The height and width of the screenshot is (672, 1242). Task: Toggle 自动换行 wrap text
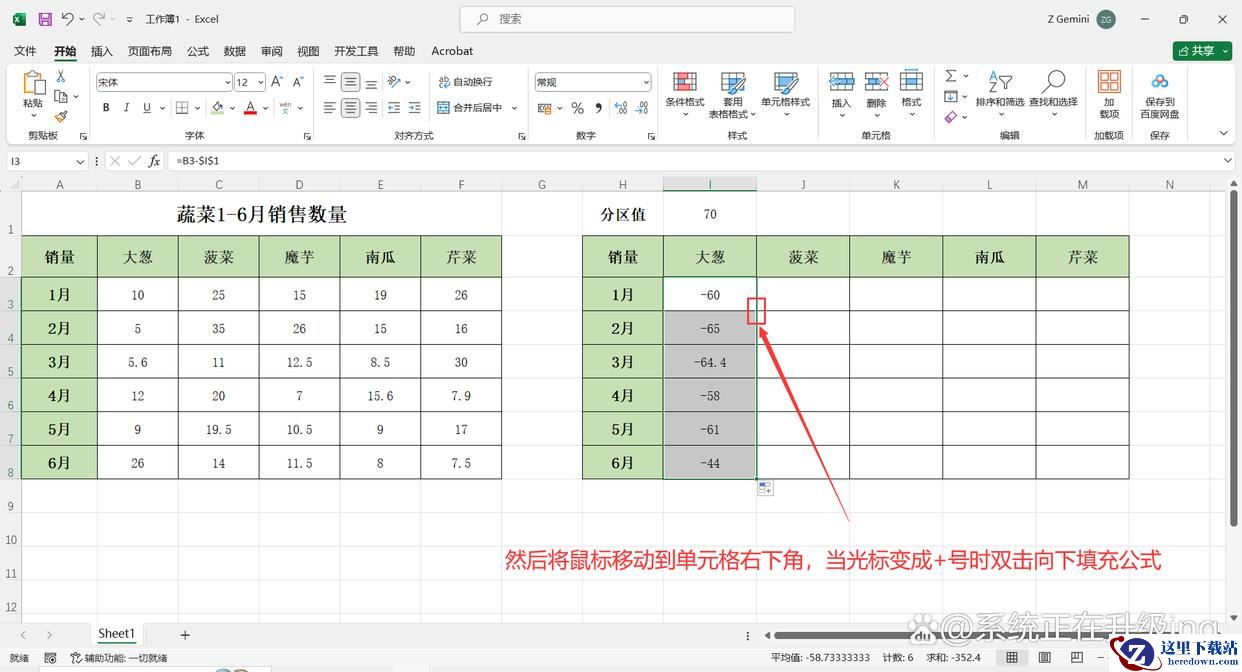465,82
